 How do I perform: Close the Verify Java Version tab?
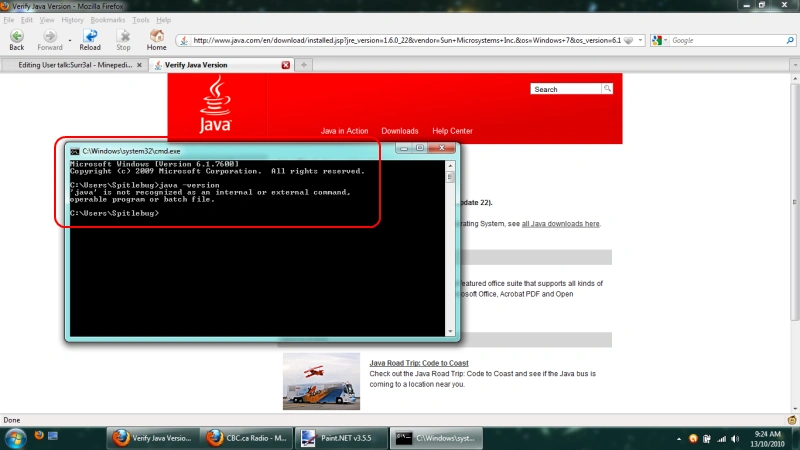tap(286, 65)
